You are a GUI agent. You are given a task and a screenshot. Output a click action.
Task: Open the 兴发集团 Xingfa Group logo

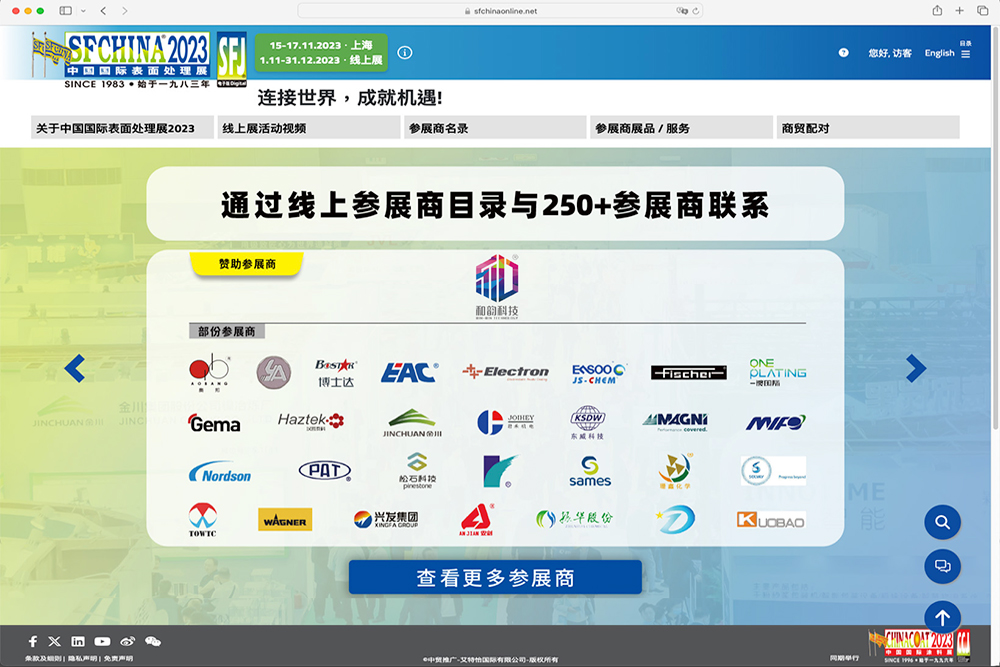pos(386,520)
